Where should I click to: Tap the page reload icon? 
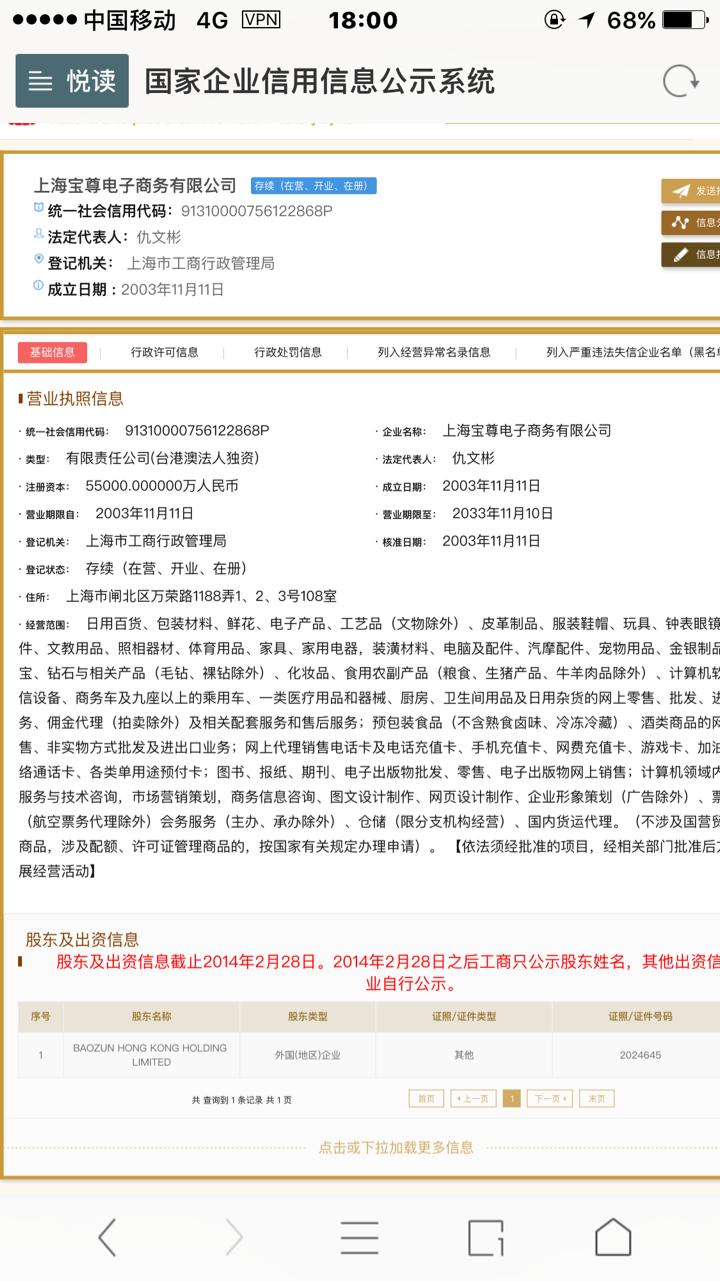point(681,81)
